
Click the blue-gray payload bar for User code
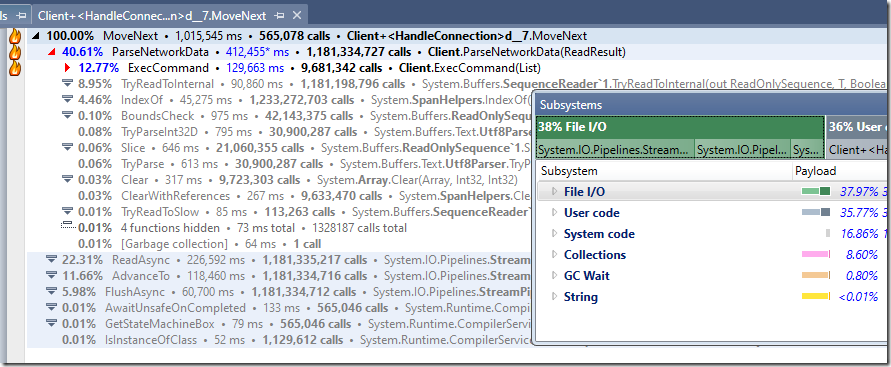coord(816,213)
